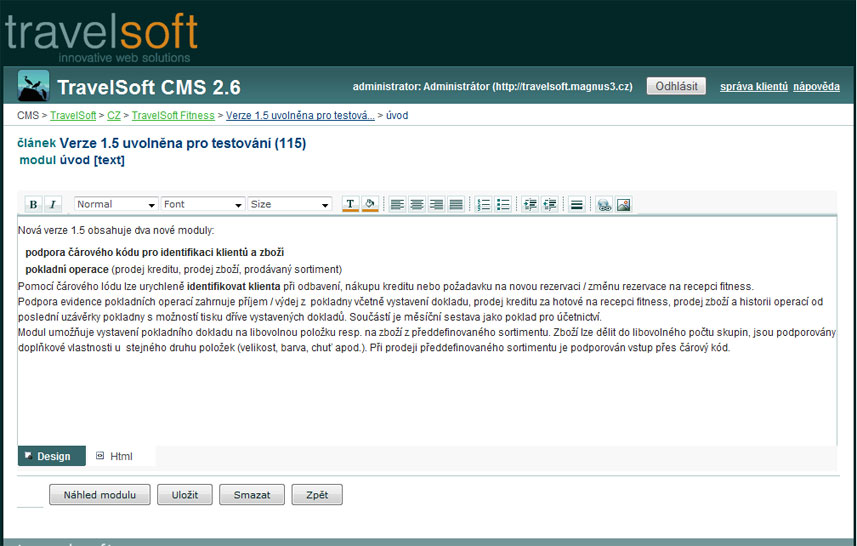The width and height of the screenshot is (857, 546).
Task: Insert a bulleted list
Action: [503, 204]
